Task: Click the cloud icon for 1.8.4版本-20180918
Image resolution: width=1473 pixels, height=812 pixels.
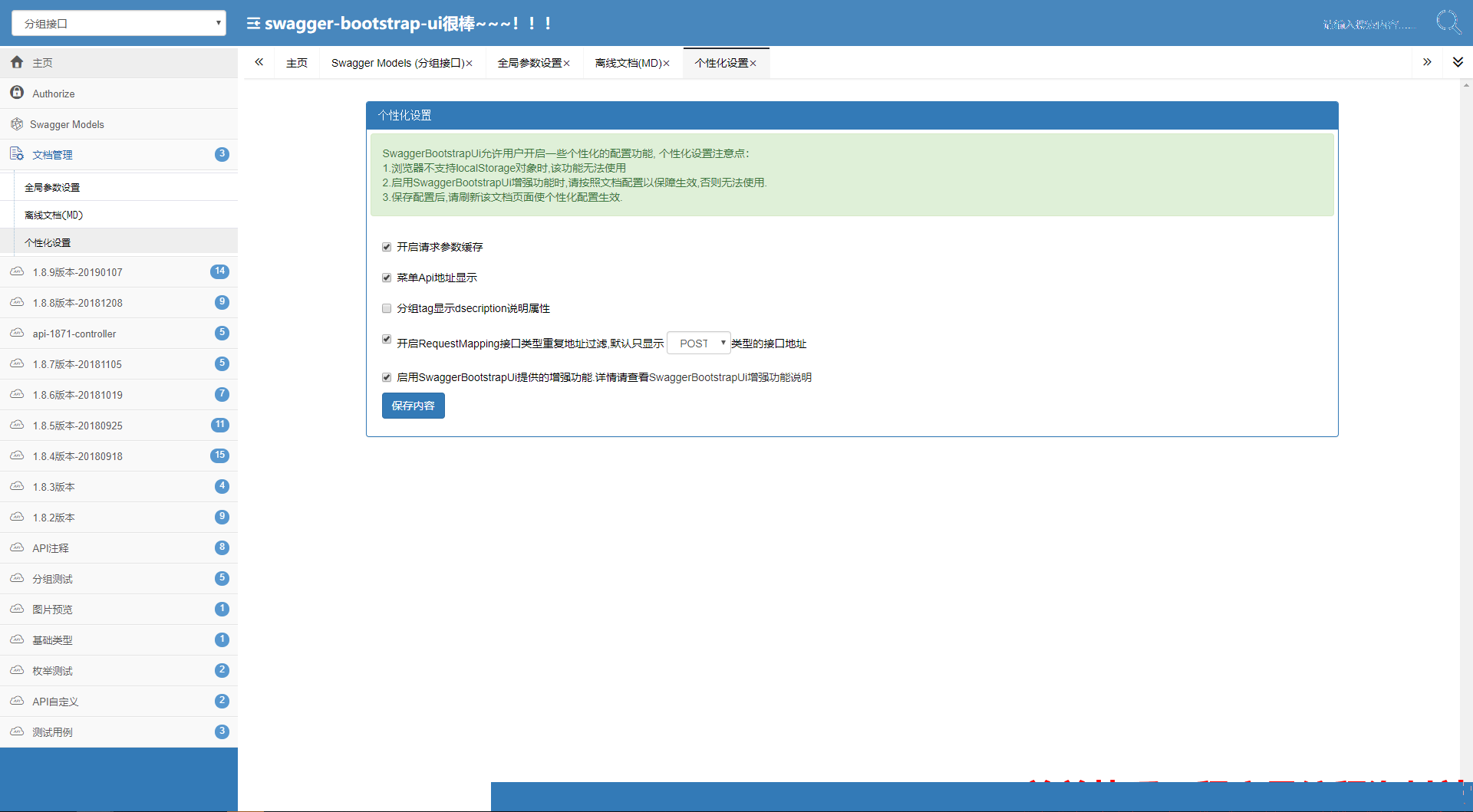Action: 17,455
